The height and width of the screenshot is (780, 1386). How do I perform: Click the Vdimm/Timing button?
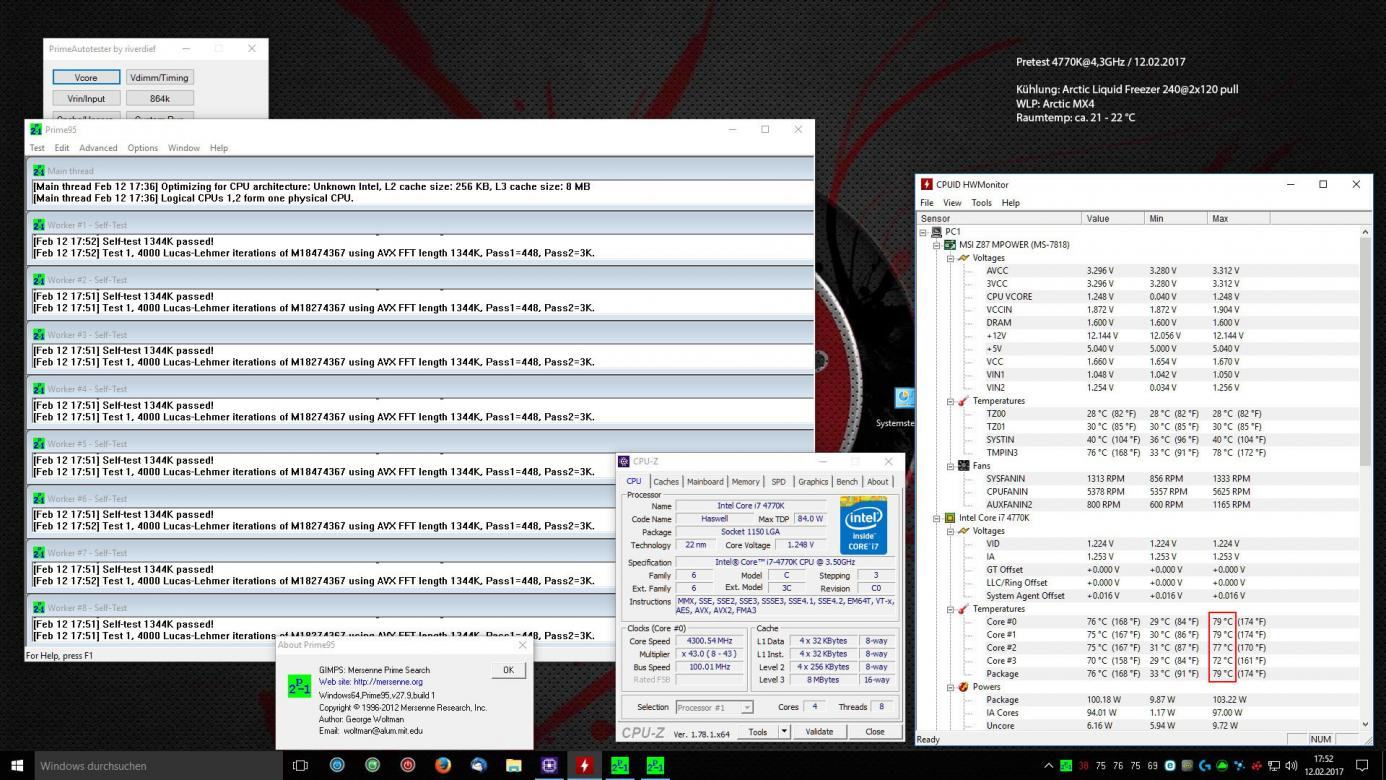pyautogui.click(x=160, y=77)
